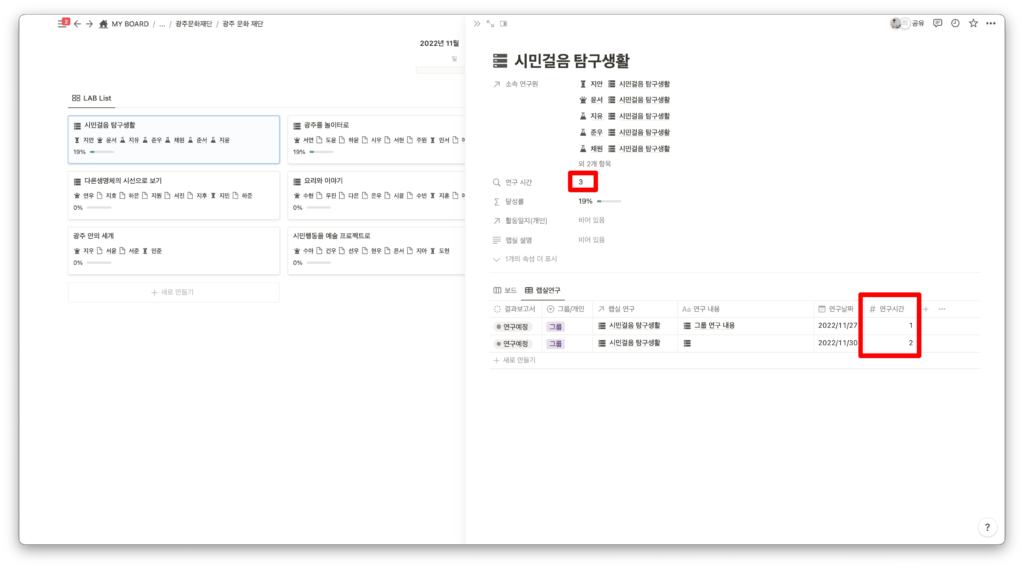Open the sidebar menu with notification badge
The width and height of the screenshot is (1024, 568).
[x=63, y=23]
